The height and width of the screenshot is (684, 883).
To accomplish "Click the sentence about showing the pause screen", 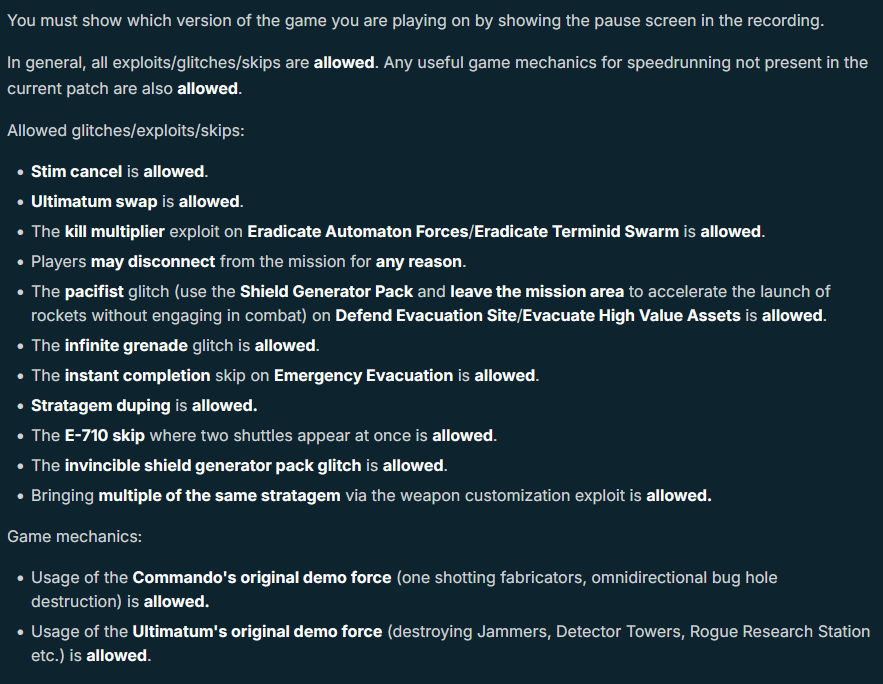I will [416, 21].
